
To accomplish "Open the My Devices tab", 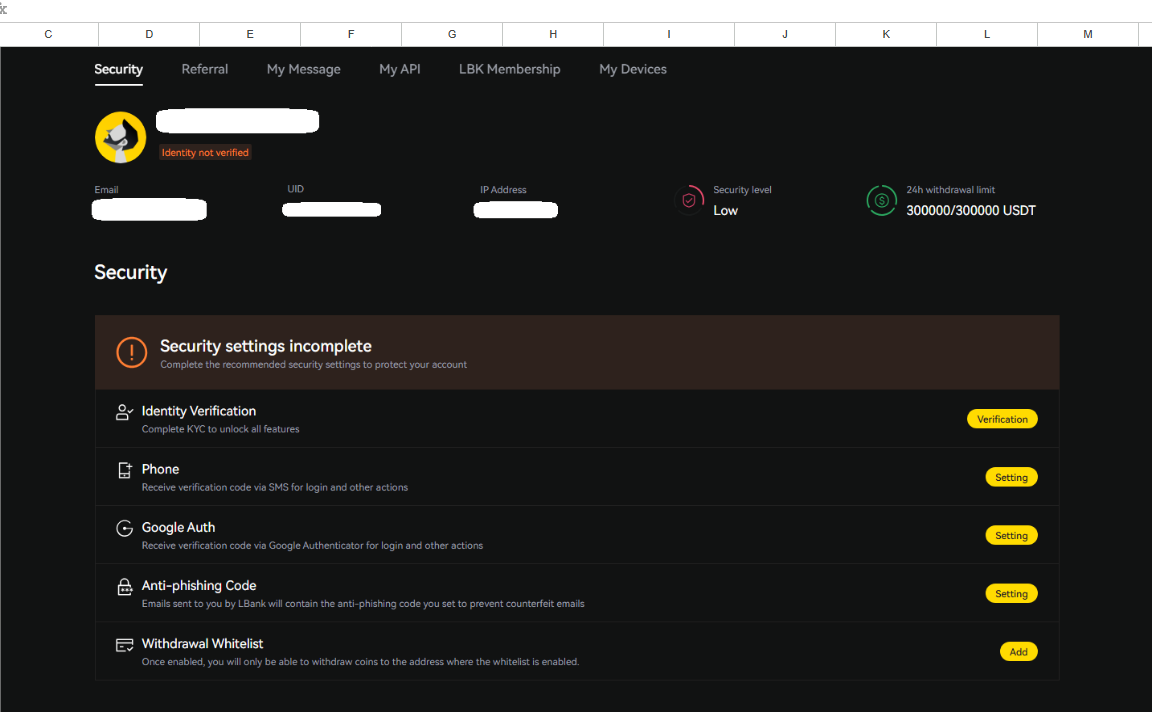I will click(x=633, y=69).
